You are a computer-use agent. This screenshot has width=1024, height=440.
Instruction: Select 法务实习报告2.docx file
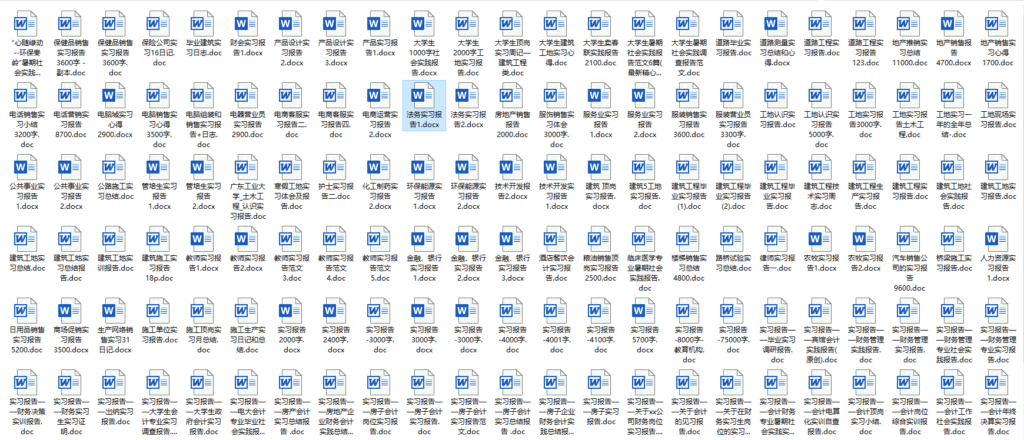pyautogui.click(x=468, y=95)
